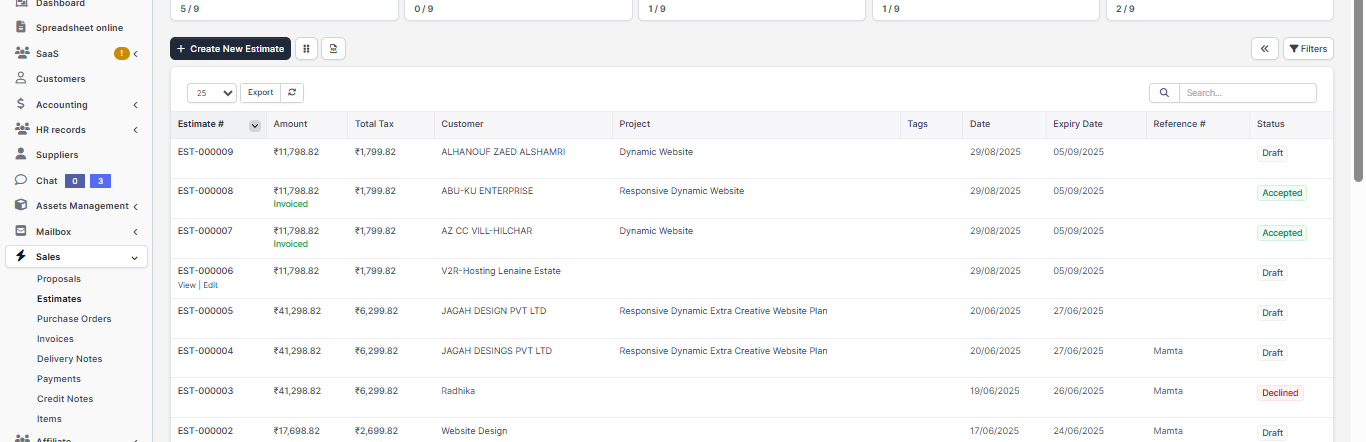The height and width of the screenshot is (442, 1366).
Task: Open Suppliers in the sidebar
Action: 57,155
